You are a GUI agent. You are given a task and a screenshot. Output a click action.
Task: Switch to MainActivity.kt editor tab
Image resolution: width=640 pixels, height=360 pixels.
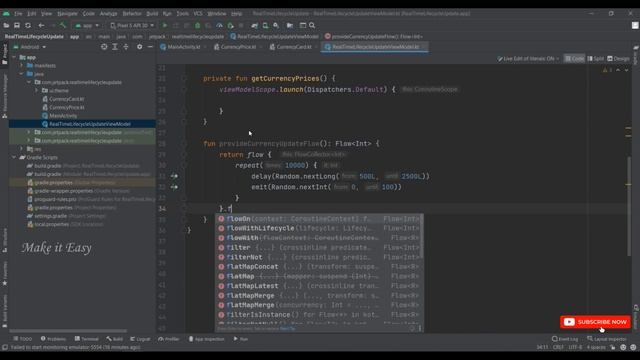point(183,47)
